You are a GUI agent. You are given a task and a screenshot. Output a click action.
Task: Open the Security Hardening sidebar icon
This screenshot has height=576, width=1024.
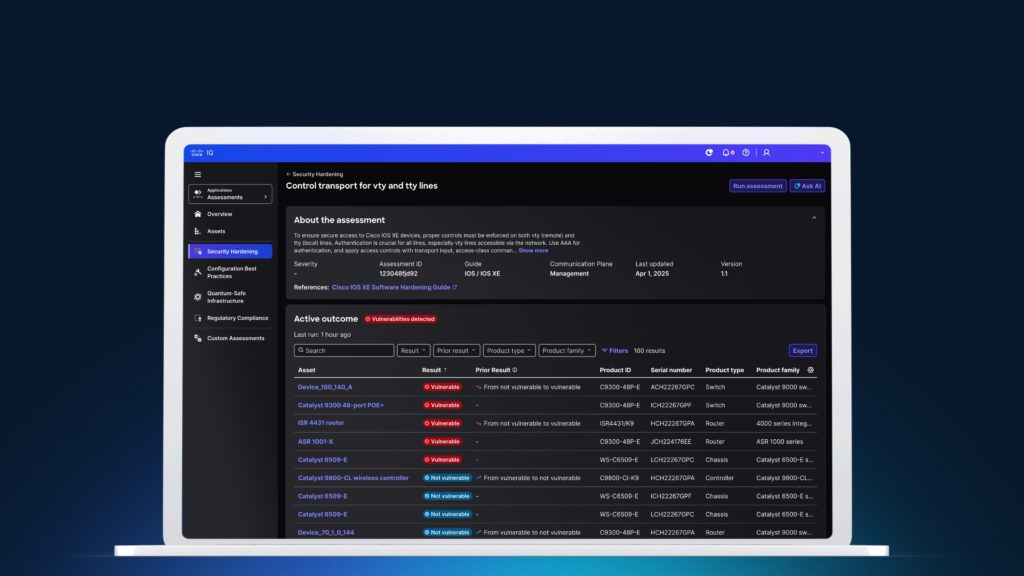[x=198, y=251]
